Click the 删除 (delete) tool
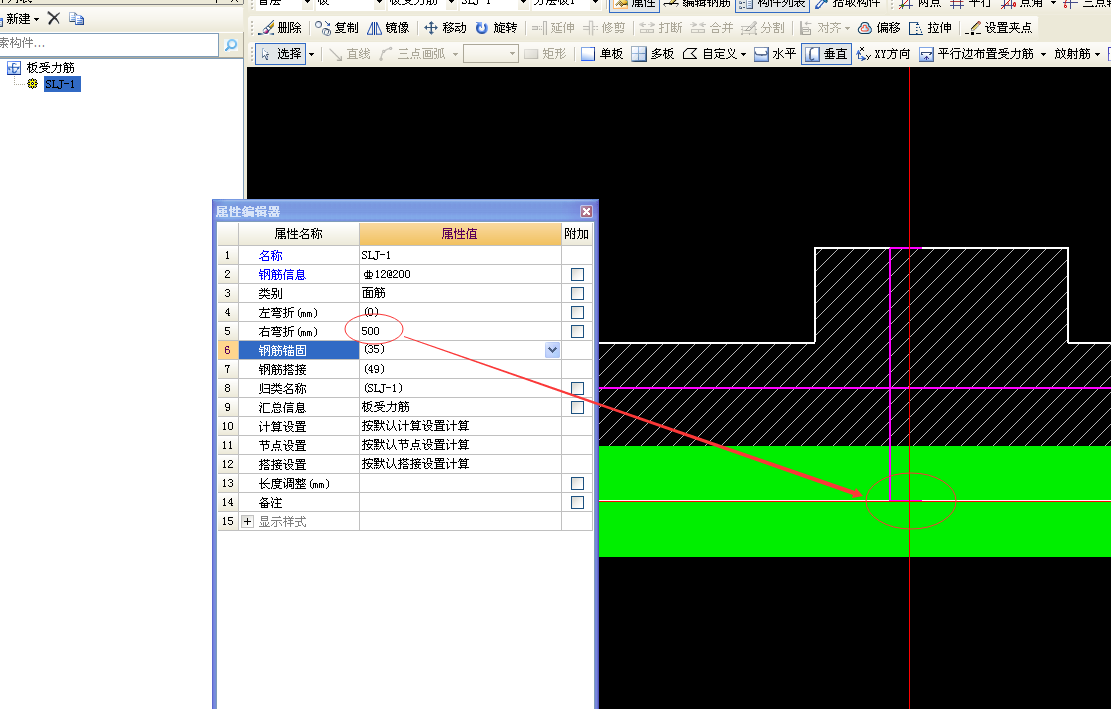 281,28
